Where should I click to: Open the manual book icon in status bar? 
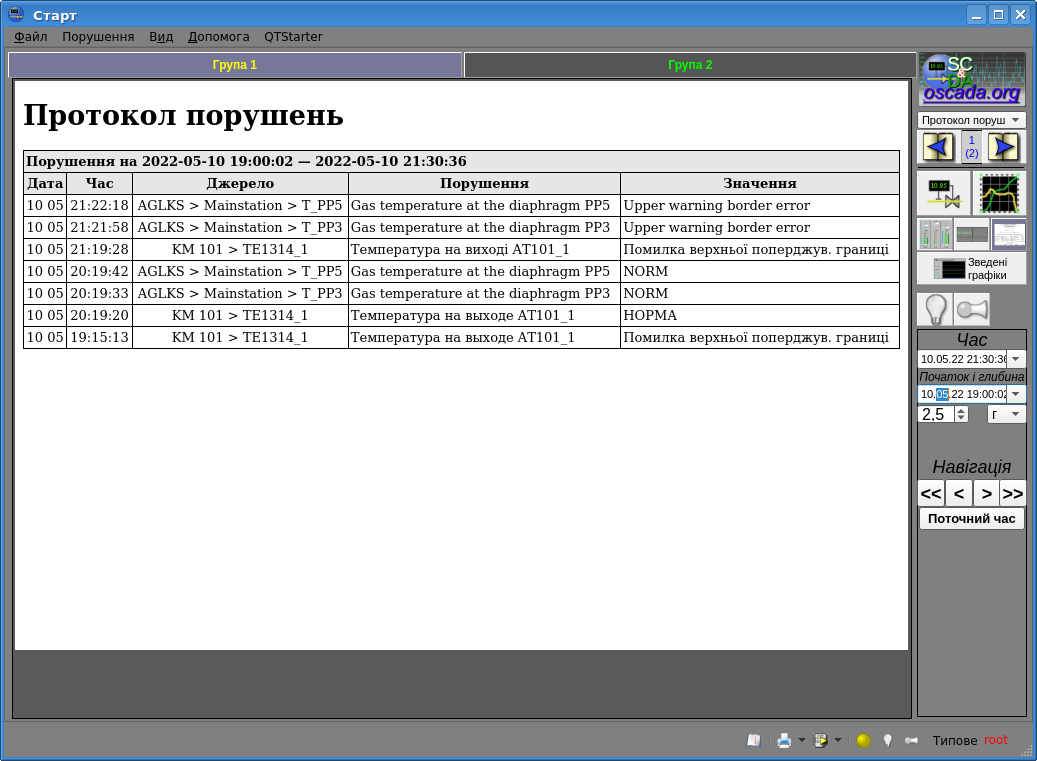754,740
